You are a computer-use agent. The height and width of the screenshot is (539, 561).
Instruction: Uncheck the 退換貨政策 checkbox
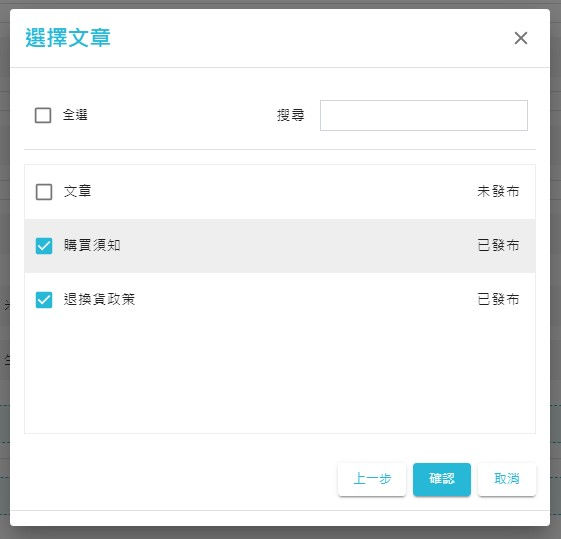click(x=44, y=300)
